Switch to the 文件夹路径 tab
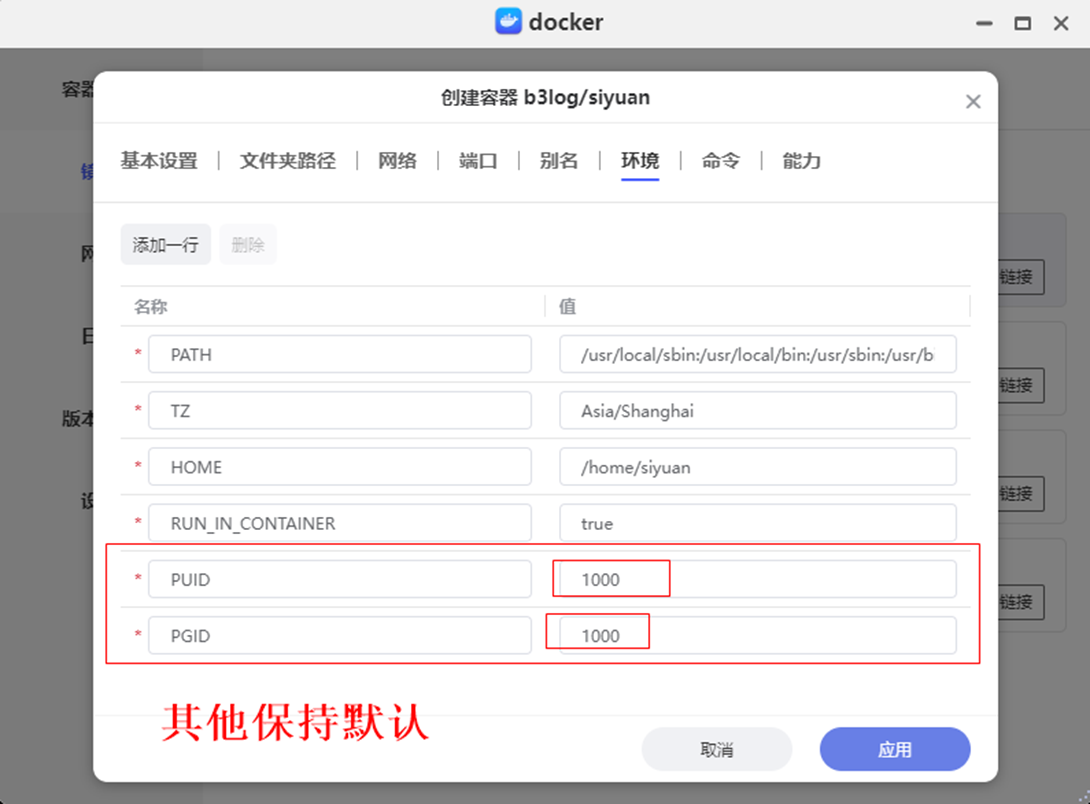The width and height of the screenshot is (1090, 804). point(288,161)
